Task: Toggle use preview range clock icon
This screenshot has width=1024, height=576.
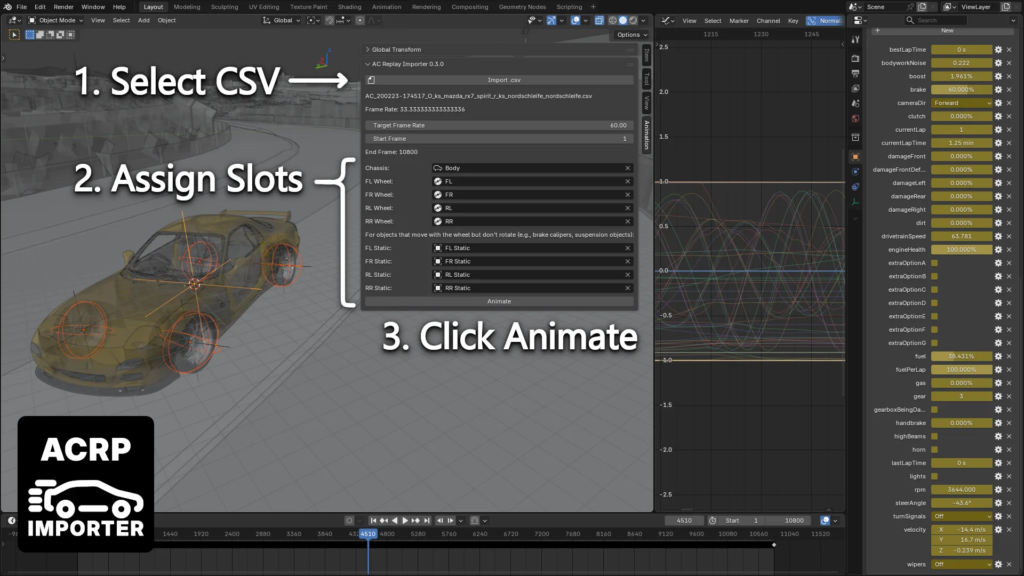Action: (712, 520)
